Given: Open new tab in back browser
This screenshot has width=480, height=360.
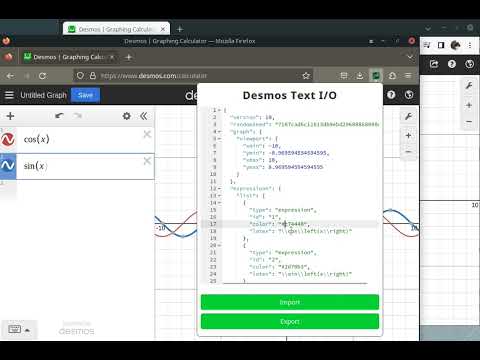Looking at the screenshot, I should [x=180, y=29].
